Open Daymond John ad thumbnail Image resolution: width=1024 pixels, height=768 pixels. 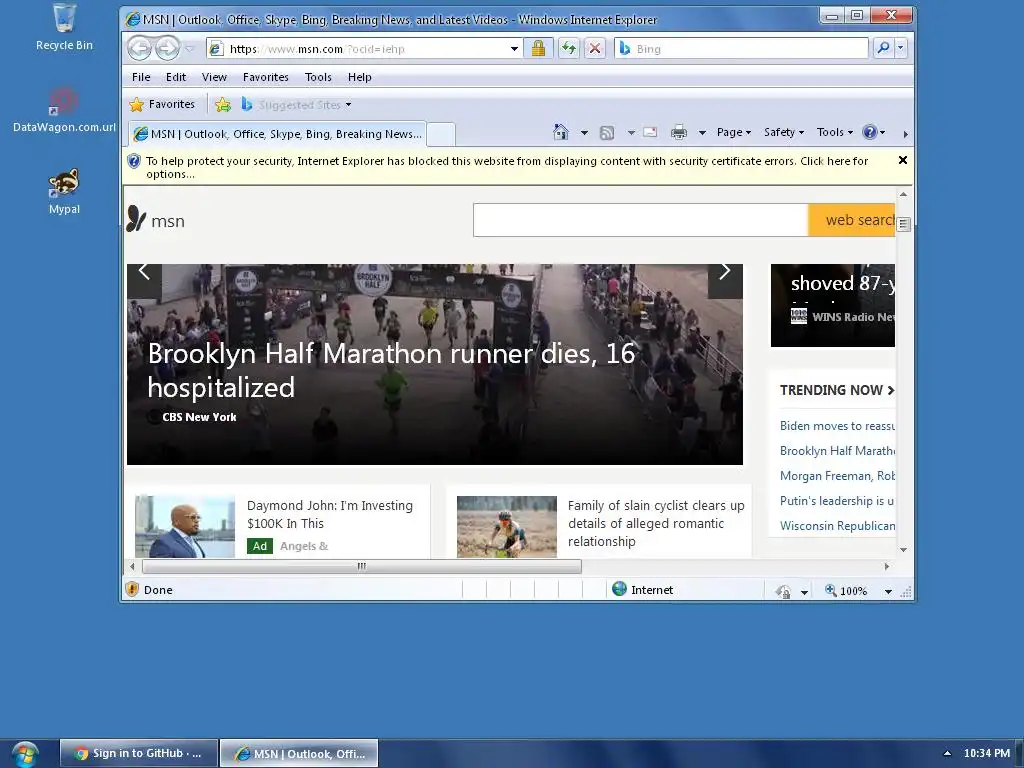click(x=185, y=526)
